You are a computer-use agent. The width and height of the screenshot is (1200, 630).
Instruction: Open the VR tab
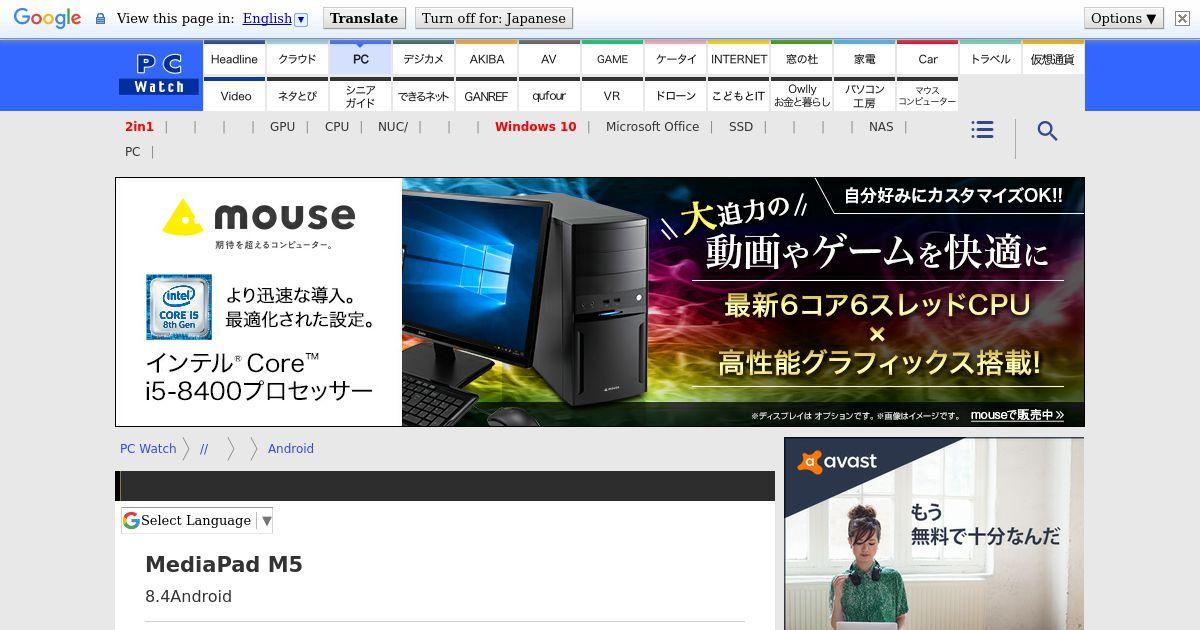coord(612,96)
